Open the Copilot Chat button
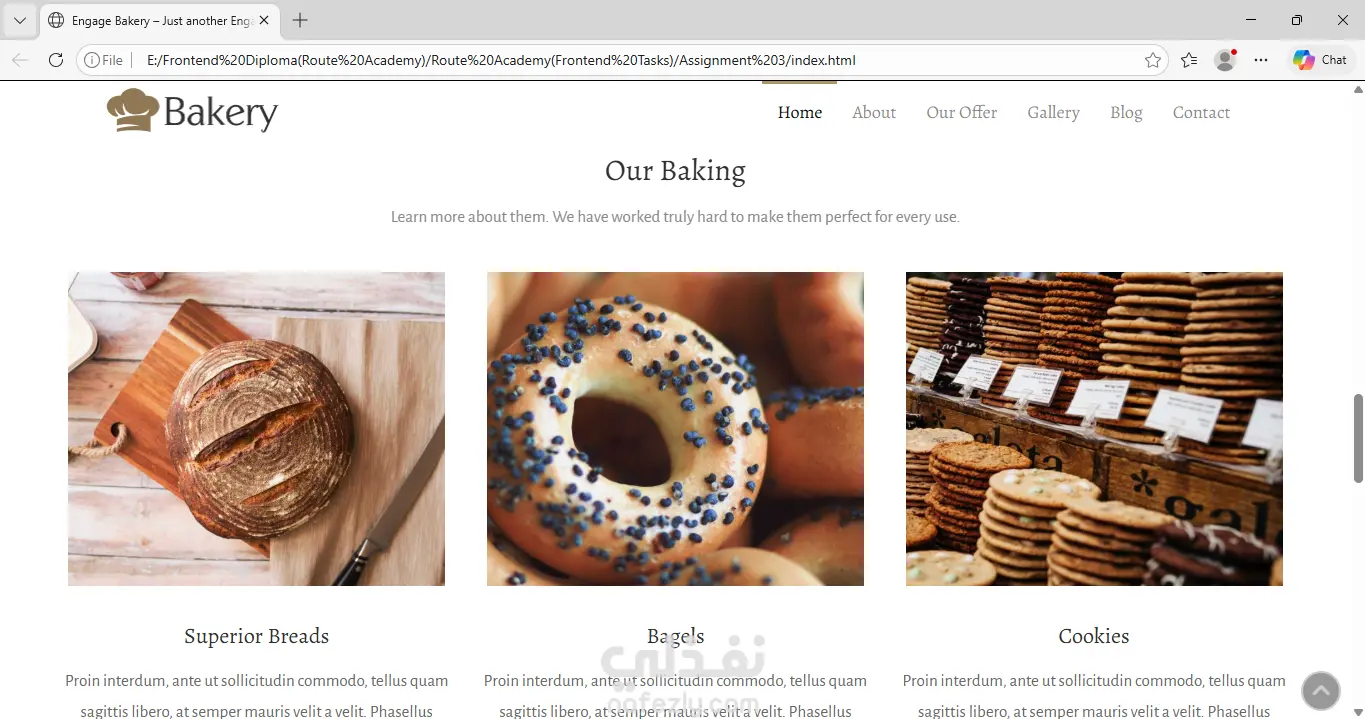Screen dimensions: 1365x719 coord(1319,60)
